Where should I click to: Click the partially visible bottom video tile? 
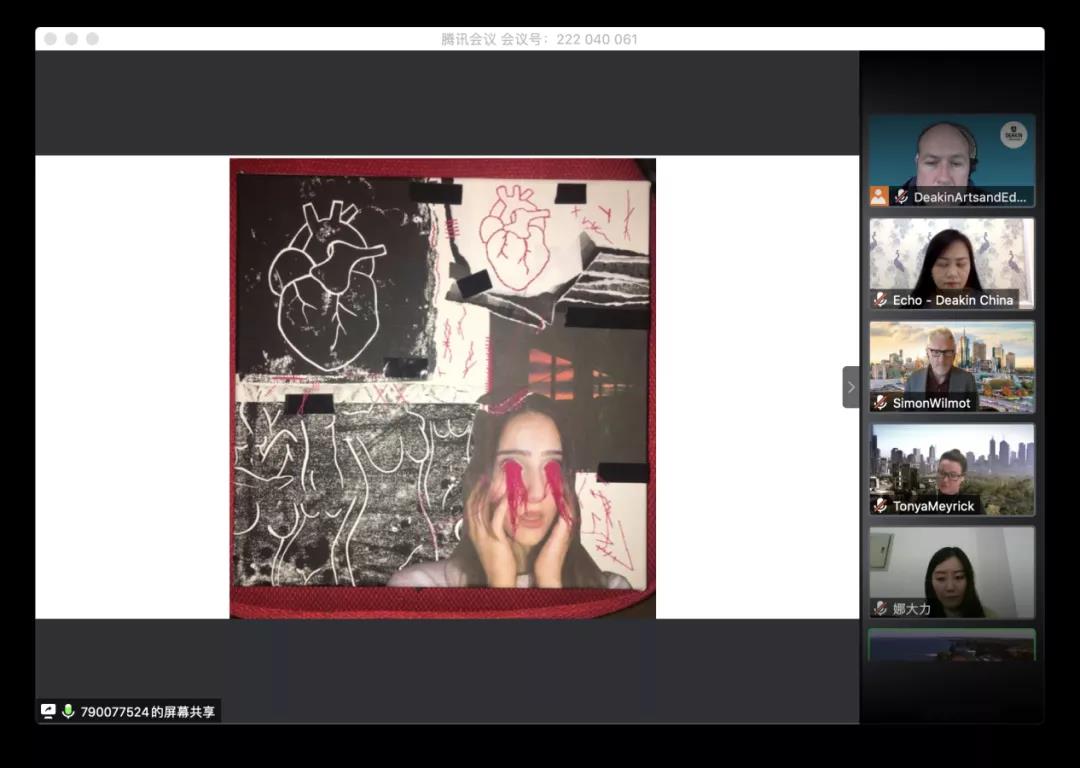(951, 645)
